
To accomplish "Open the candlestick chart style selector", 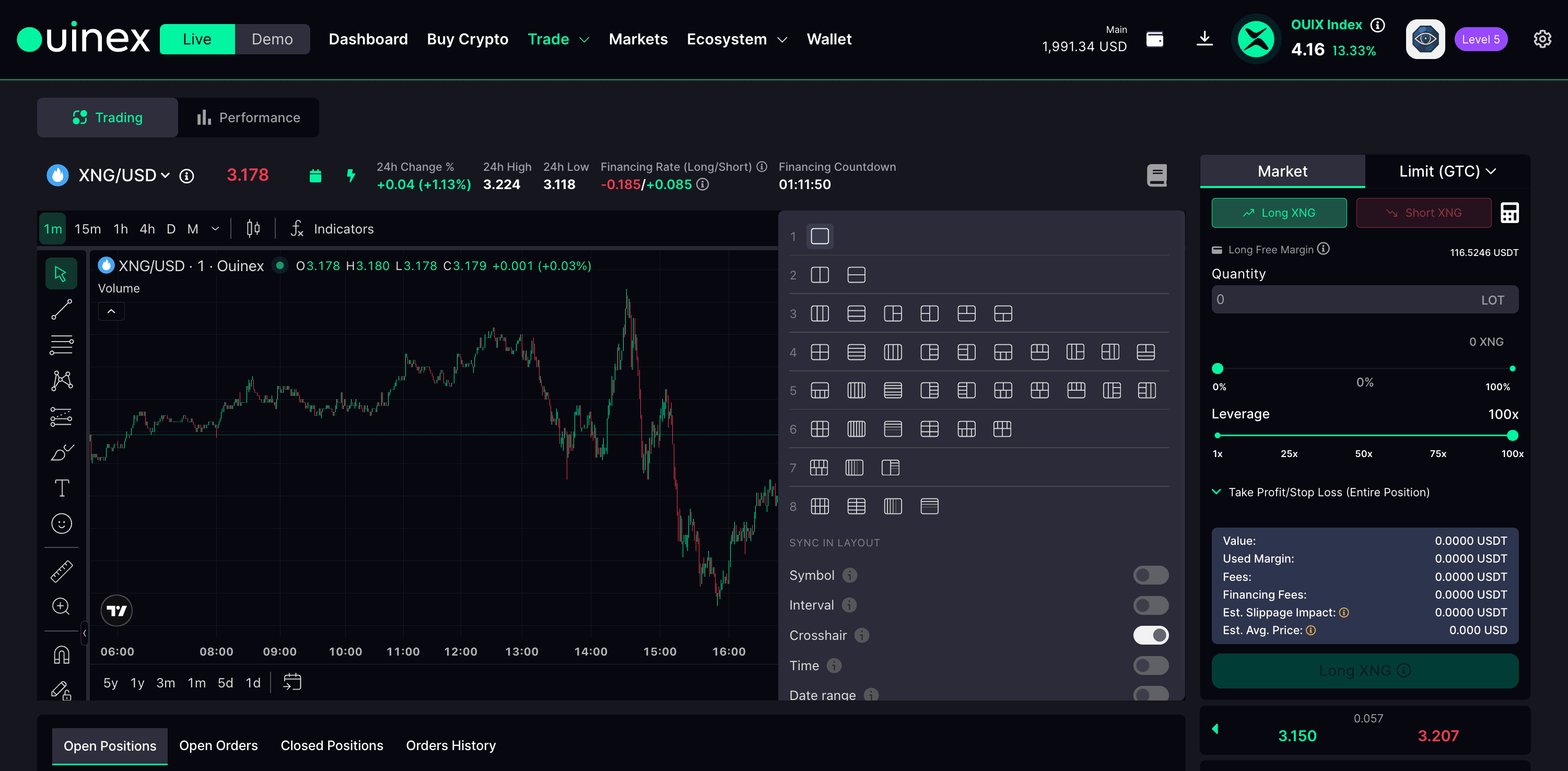I will (x=253, y=229).
